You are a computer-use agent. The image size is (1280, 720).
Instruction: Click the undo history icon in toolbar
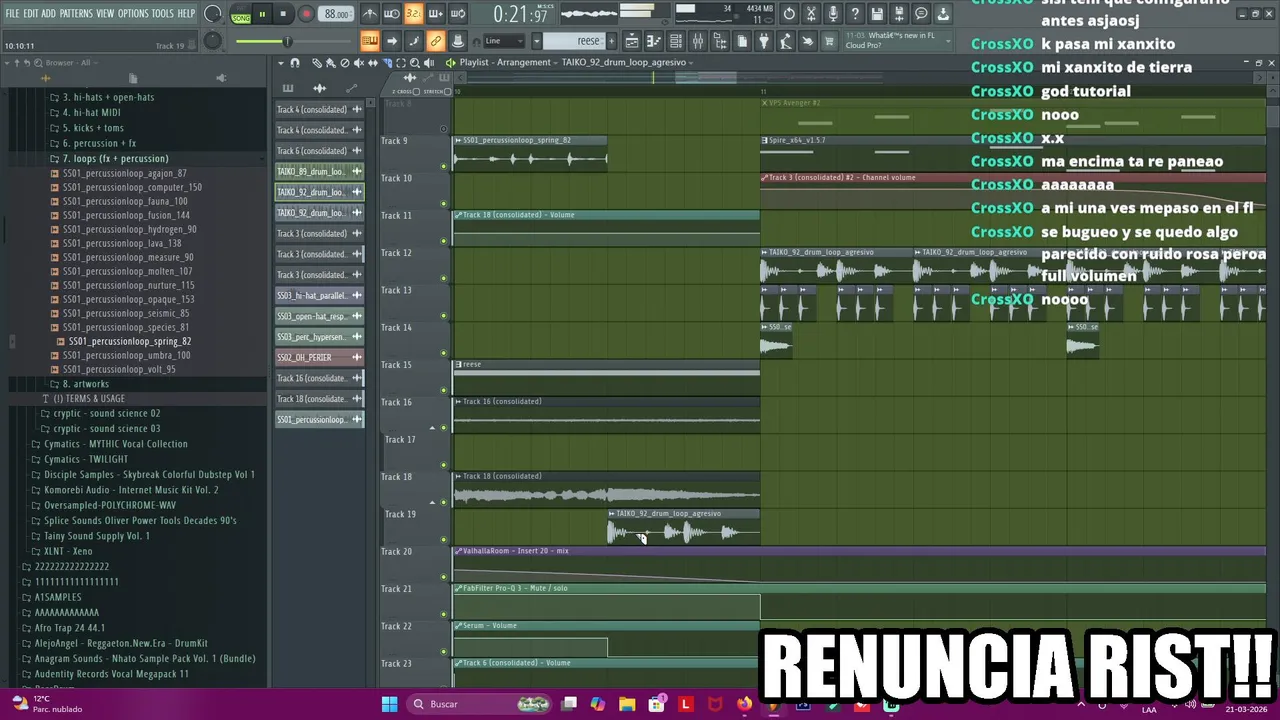(790, 14)
